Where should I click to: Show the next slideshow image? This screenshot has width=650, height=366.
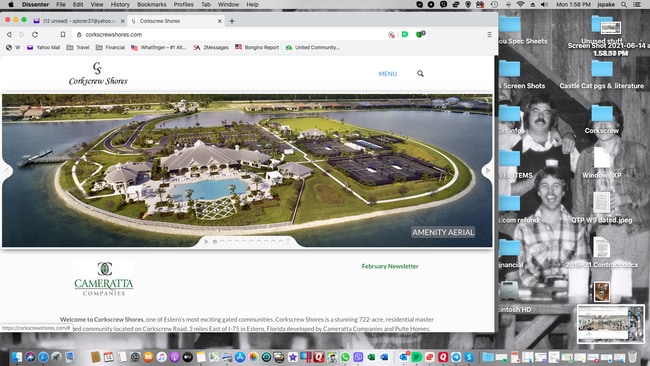(488, 170)
